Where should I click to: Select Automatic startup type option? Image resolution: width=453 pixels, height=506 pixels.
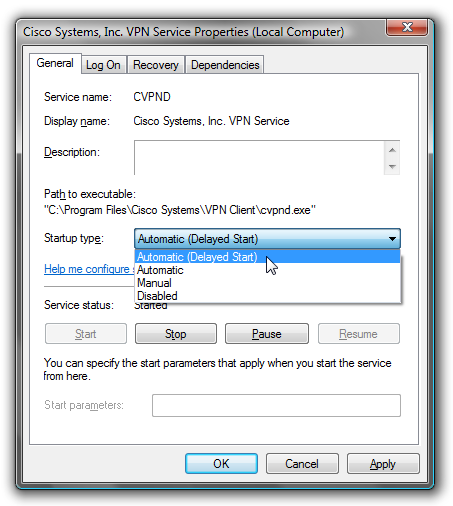pos(267,270)
